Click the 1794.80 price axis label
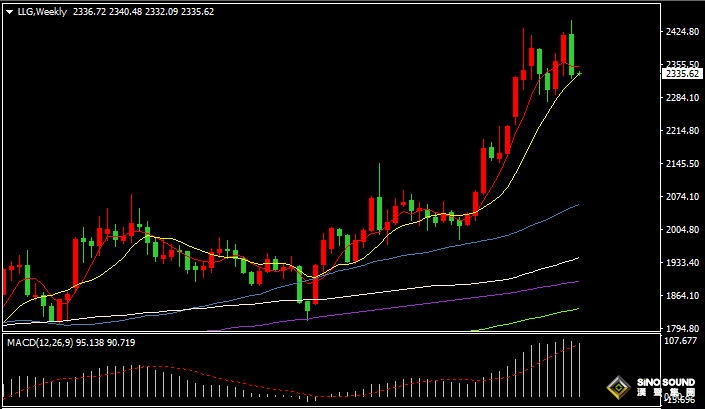This screenshot has height=409, width=705. point(681,329)
